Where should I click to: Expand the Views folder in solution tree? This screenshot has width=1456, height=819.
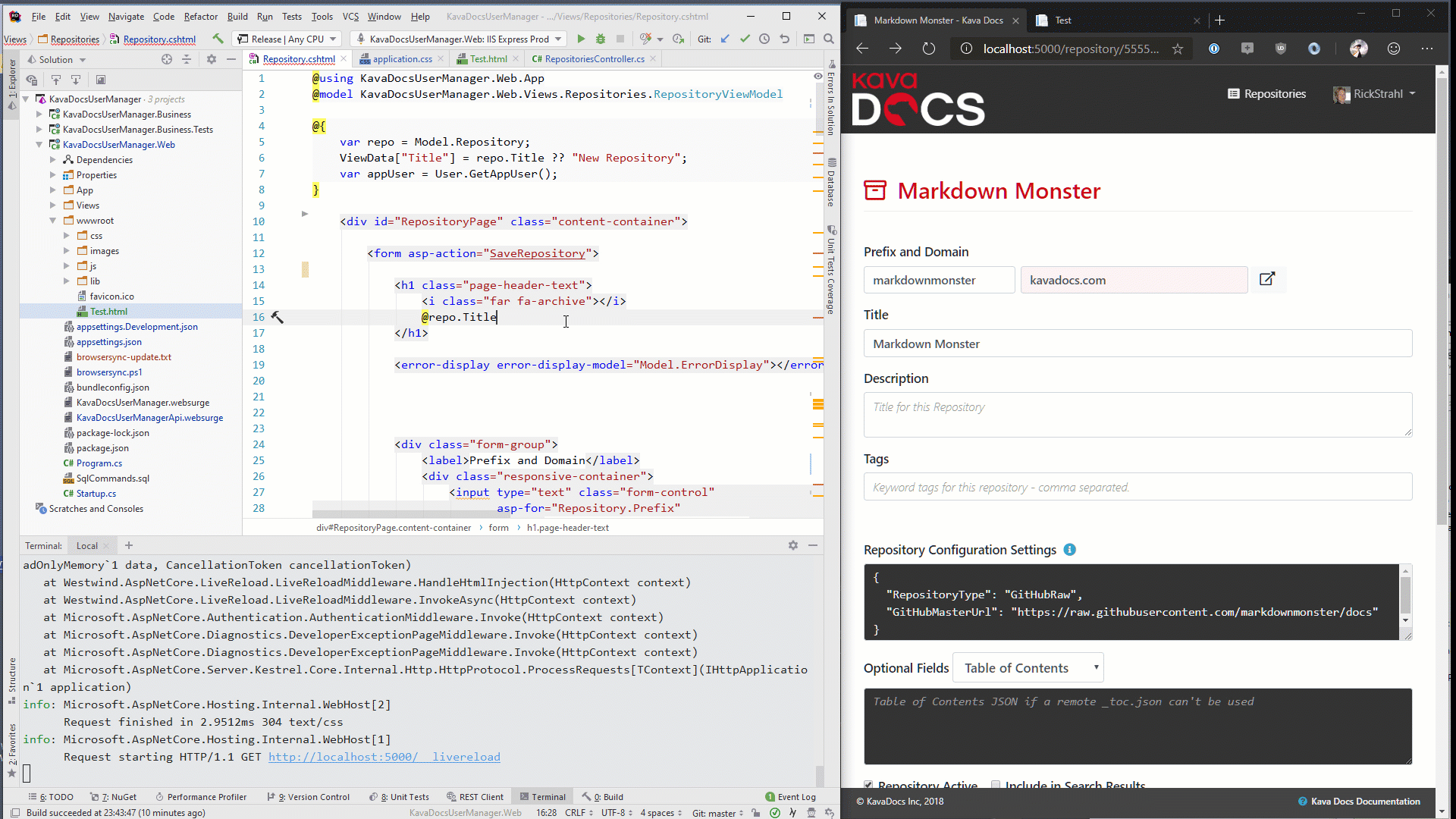[53, 206]
